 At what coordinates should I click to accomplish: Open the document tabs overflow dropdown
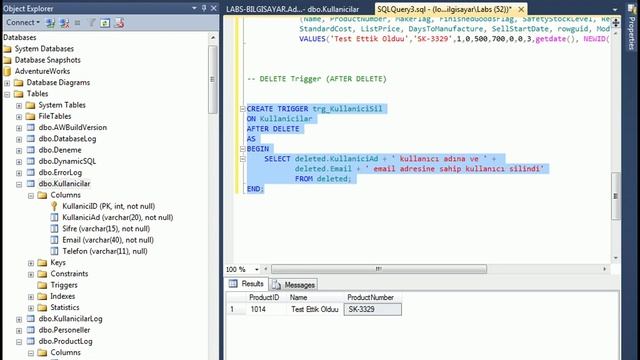[x=615, y=9]
